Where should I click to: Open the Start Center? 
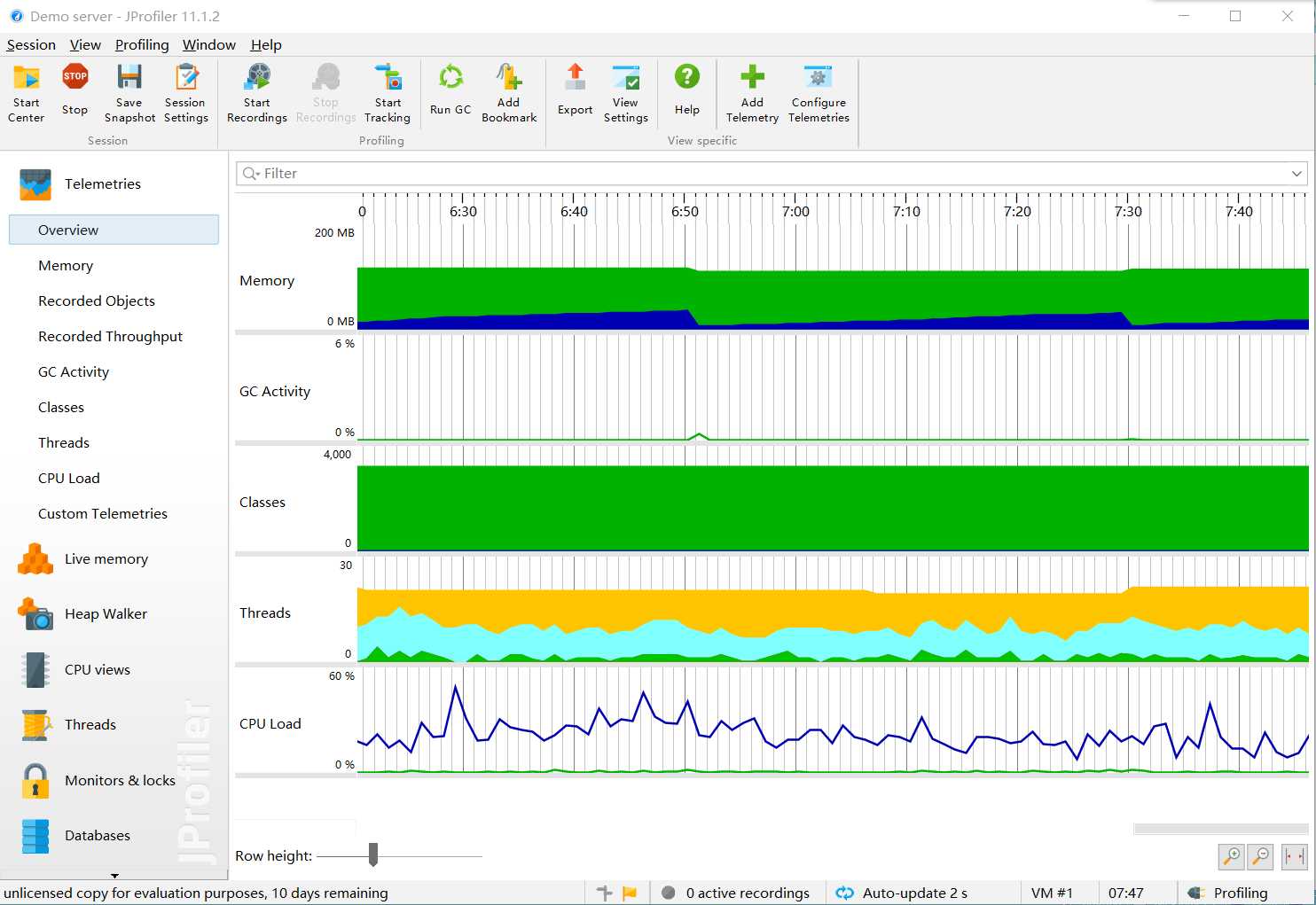tap(27, 93)
